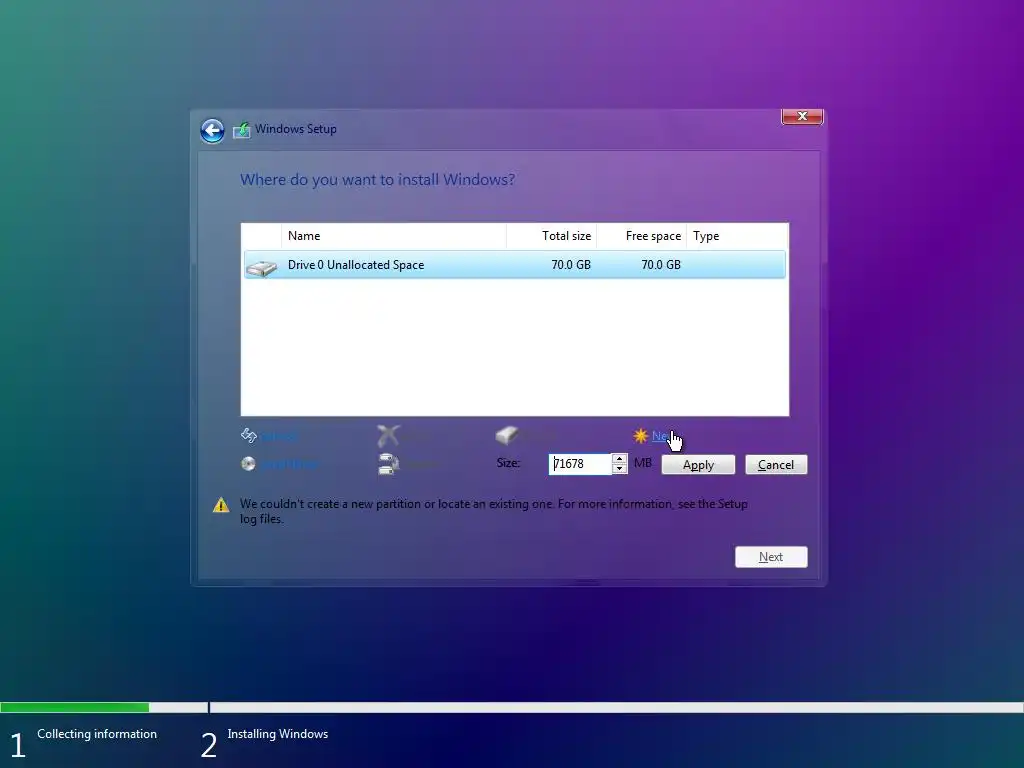1024x768 pixels.
Task: Sort by the Type column header
Action: pyautogui.click(x=737, y=236)
